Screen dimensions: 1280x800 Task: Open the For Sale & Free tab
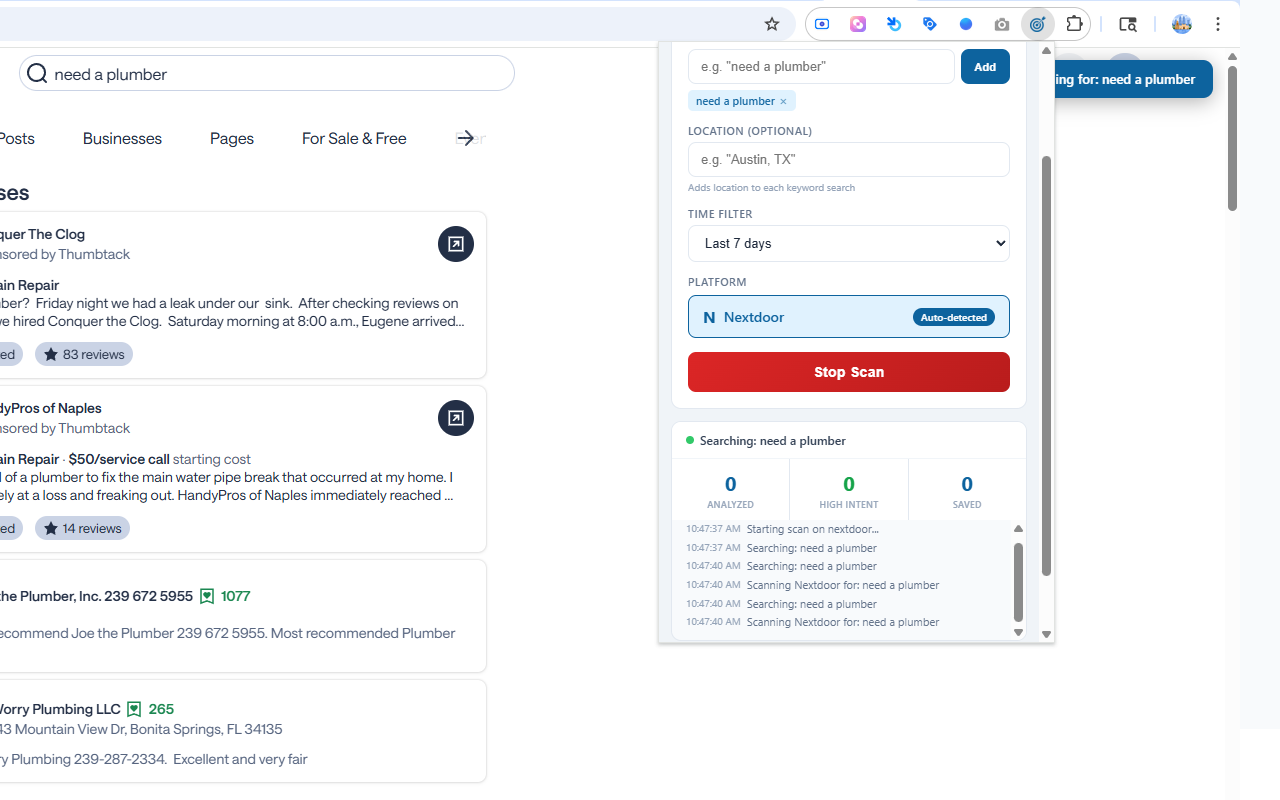point(354,139)
